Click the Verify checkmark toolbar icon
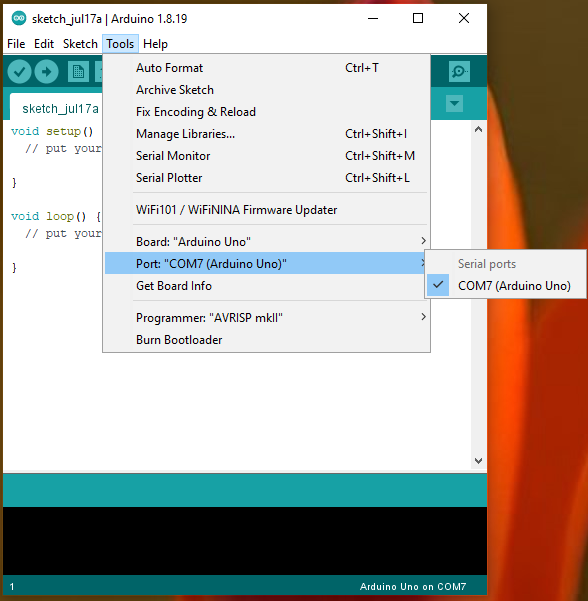 pyautogui.click(x=19, y=72)
